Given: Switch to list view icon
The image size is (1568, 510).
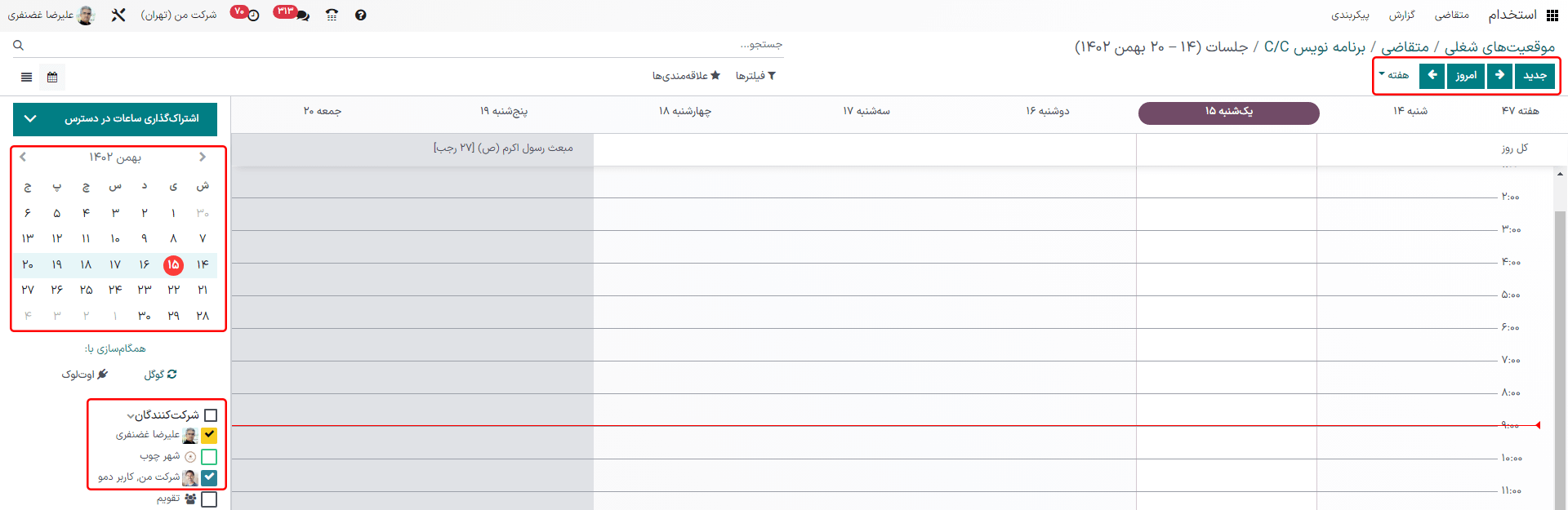Looking at the screenshot, I should coord(27,77).
